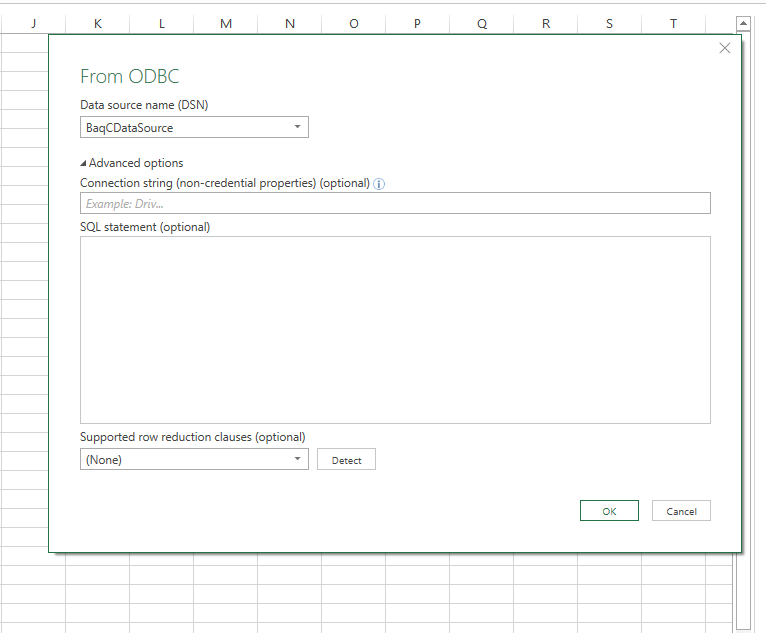766x633 pixels.
Task: Select column J header in spreadsheet
Action: [33, 23]
